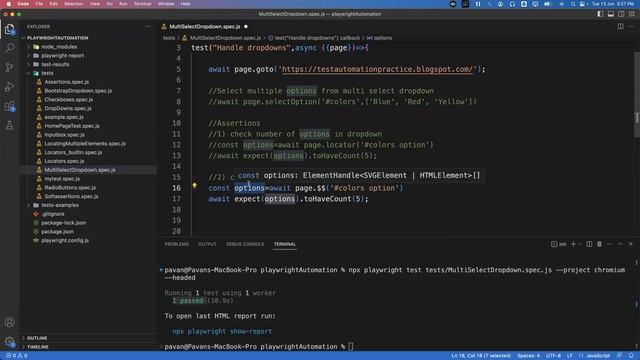Open RadioButtons.spec.js file

tap(70, 188)
